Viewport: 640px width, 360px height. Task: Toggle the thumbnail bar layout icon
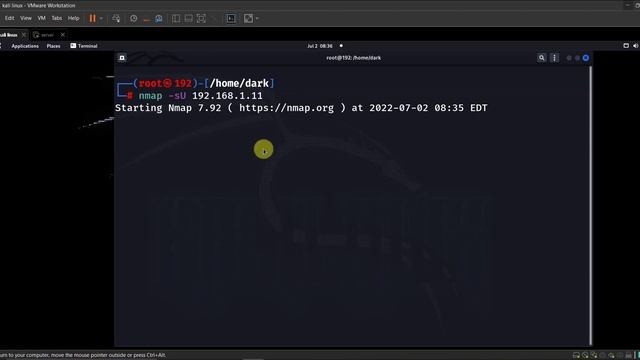[189, 18]
